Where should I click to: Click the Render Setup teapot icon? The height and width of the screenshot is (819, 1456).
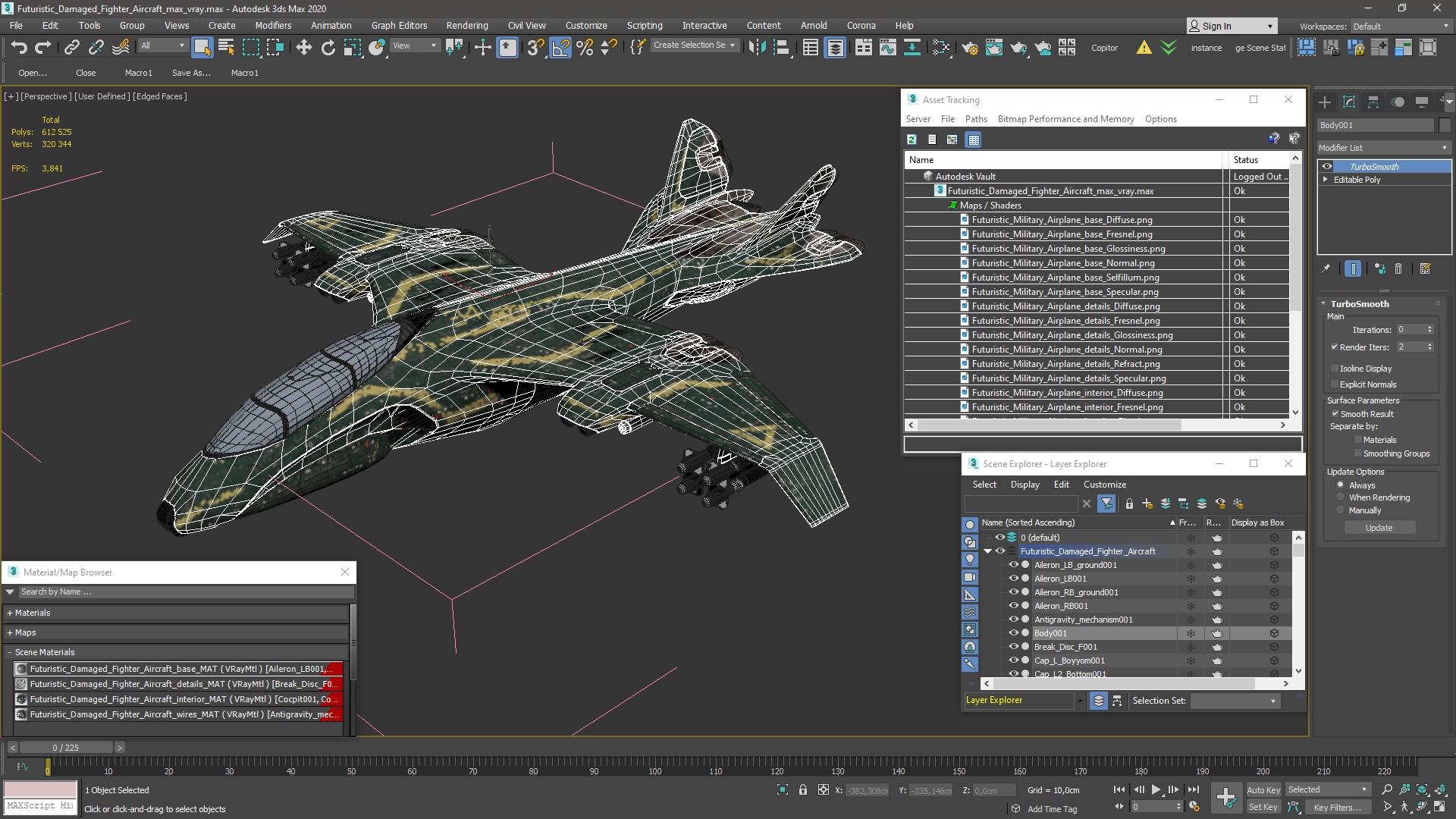[x=969, y=48]
